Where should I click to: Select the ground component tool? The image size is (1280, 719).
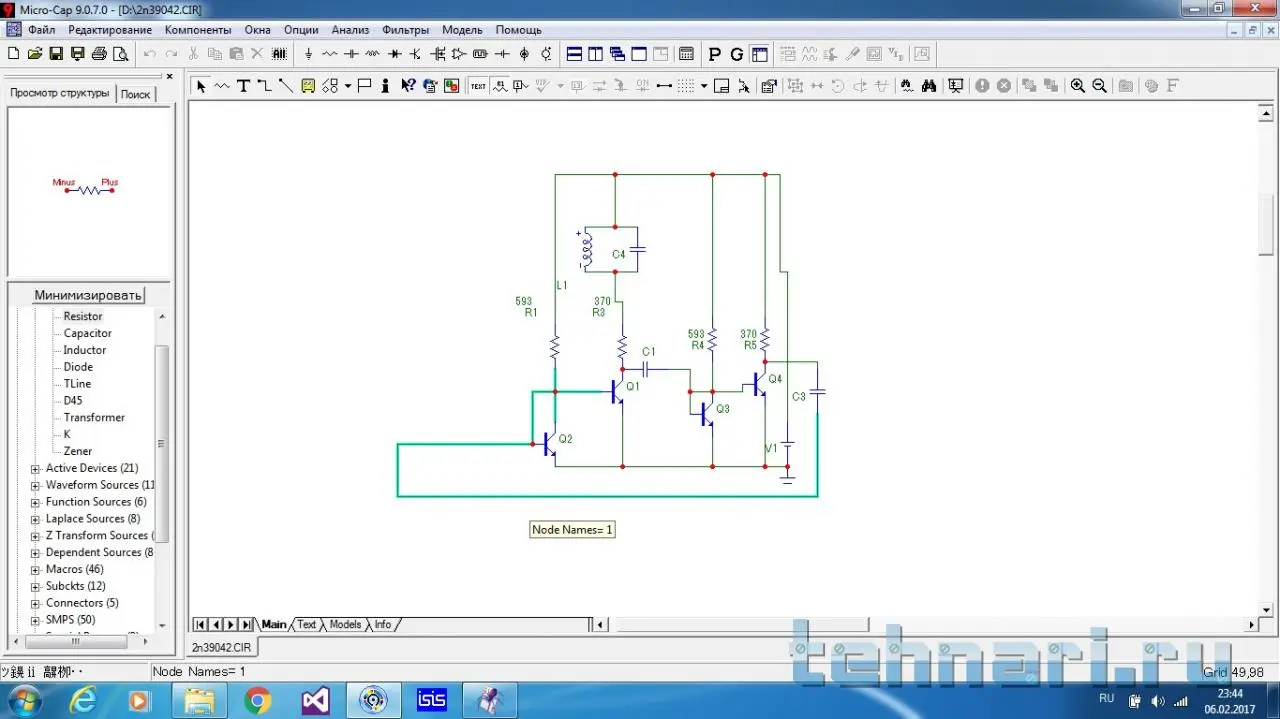click(x=308, y=54)
